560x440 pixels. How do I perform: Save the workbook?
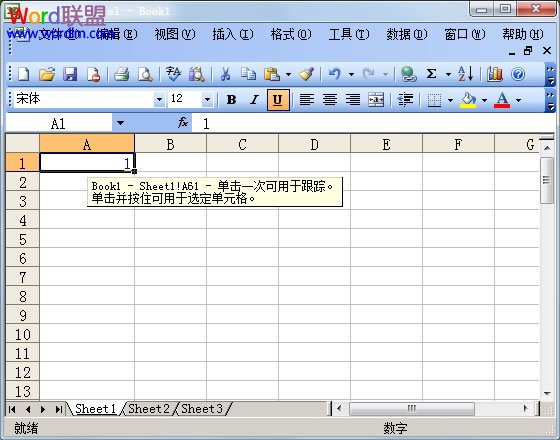pos(70,74)
